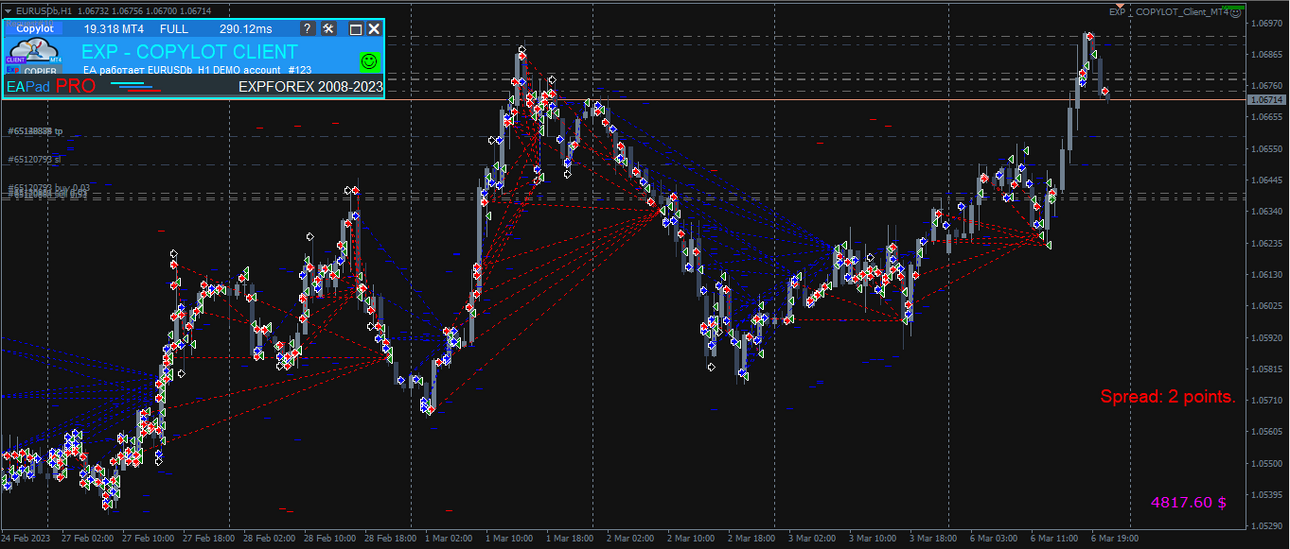Image resolution: width=1290 pixels, height=549 pixels.
Task: Click the current price label 1.06714
Action: 1267,100
